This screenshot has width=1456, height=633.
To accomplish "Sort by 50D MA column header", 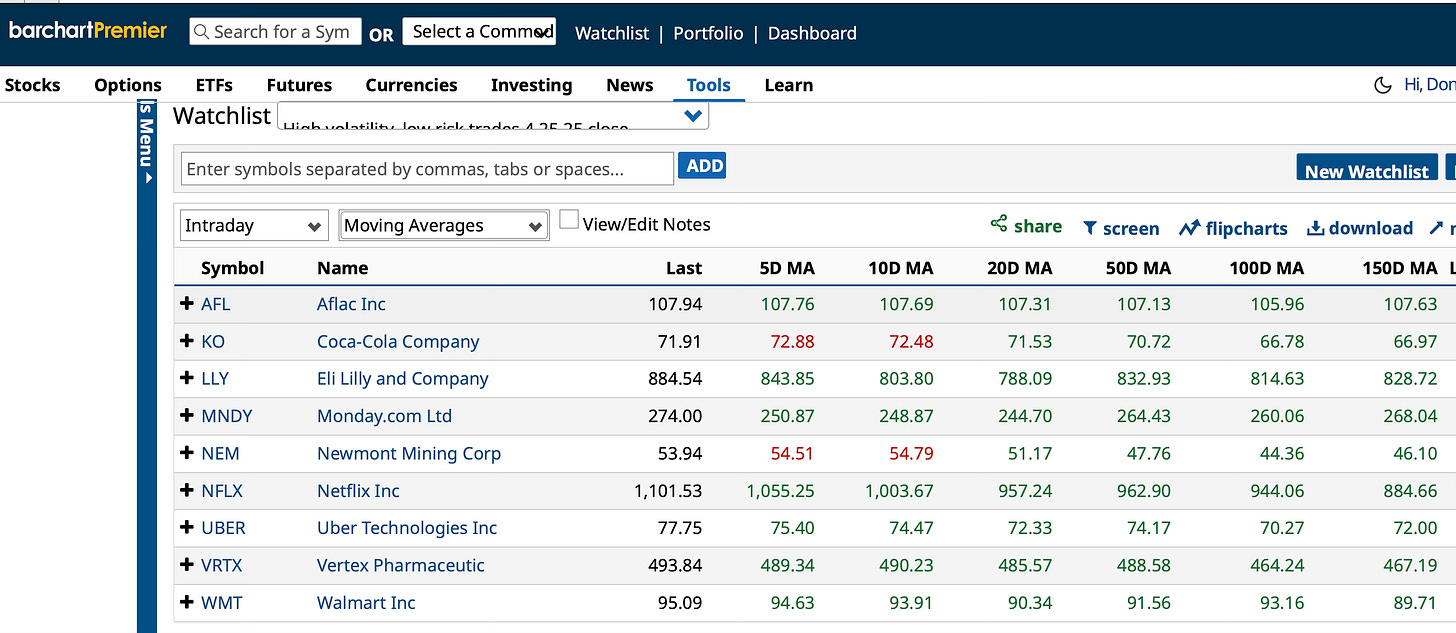I will point(1137,268).
